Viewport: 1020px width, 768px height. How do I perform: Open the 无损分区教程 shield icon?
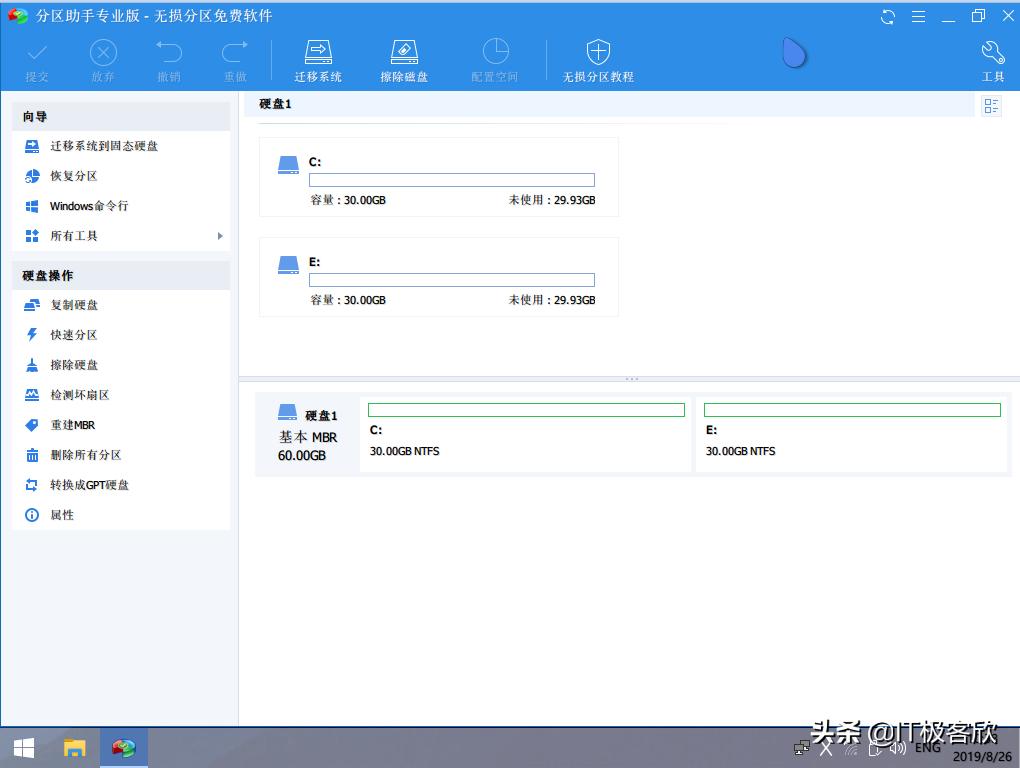tap(597, 51)
